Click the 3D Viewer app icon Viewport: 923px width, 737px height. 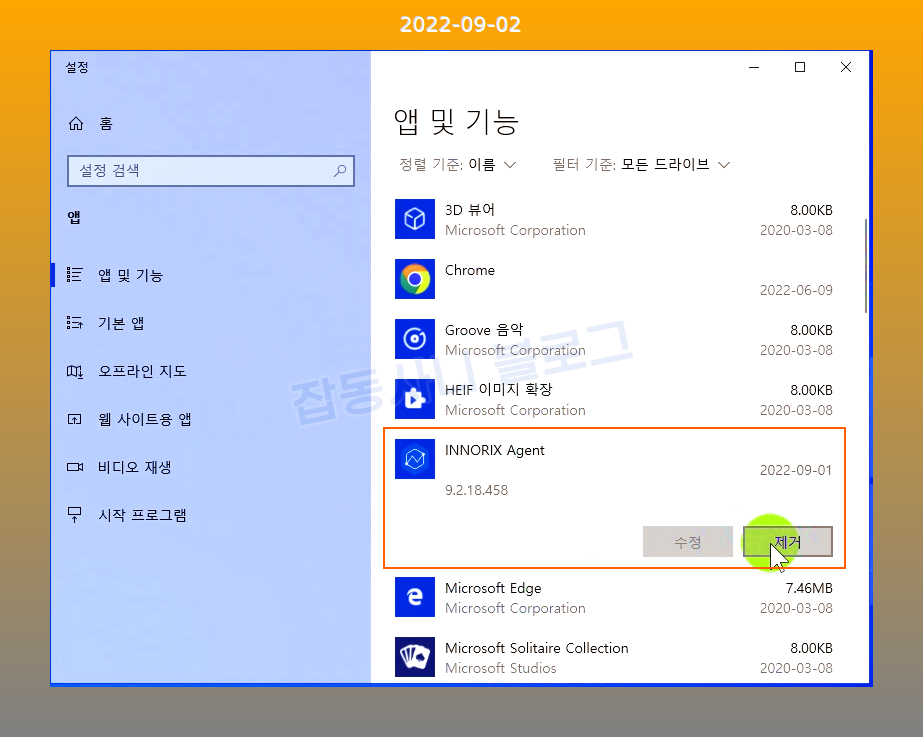(415, 219)
